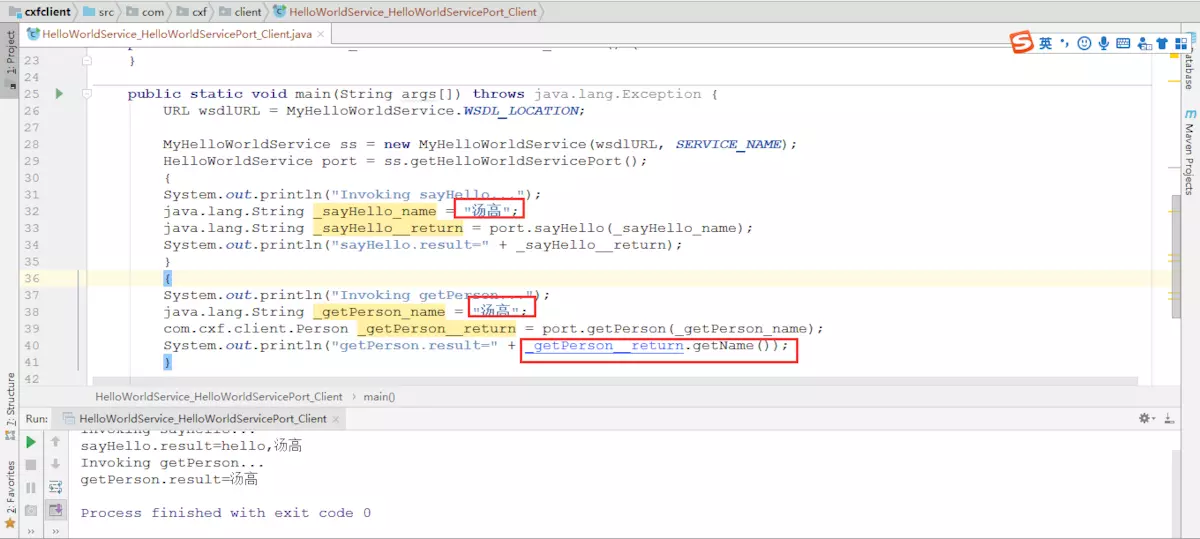Open the Sogou emoji smiley icon
This screenshot has width=1200, height=539.
pos(1084,43)
